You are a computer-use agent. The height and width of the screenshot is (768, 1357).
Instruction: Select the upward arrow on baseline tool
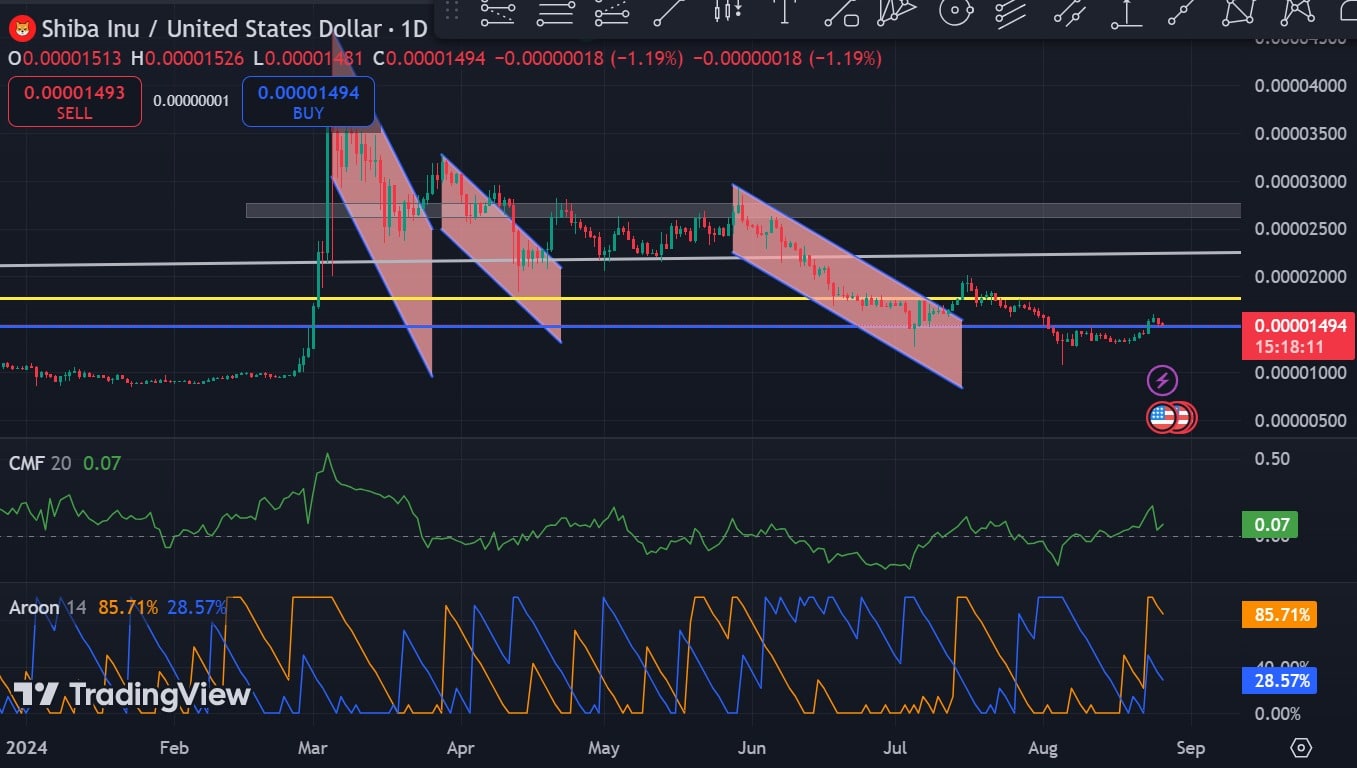tap(1127, 13)
